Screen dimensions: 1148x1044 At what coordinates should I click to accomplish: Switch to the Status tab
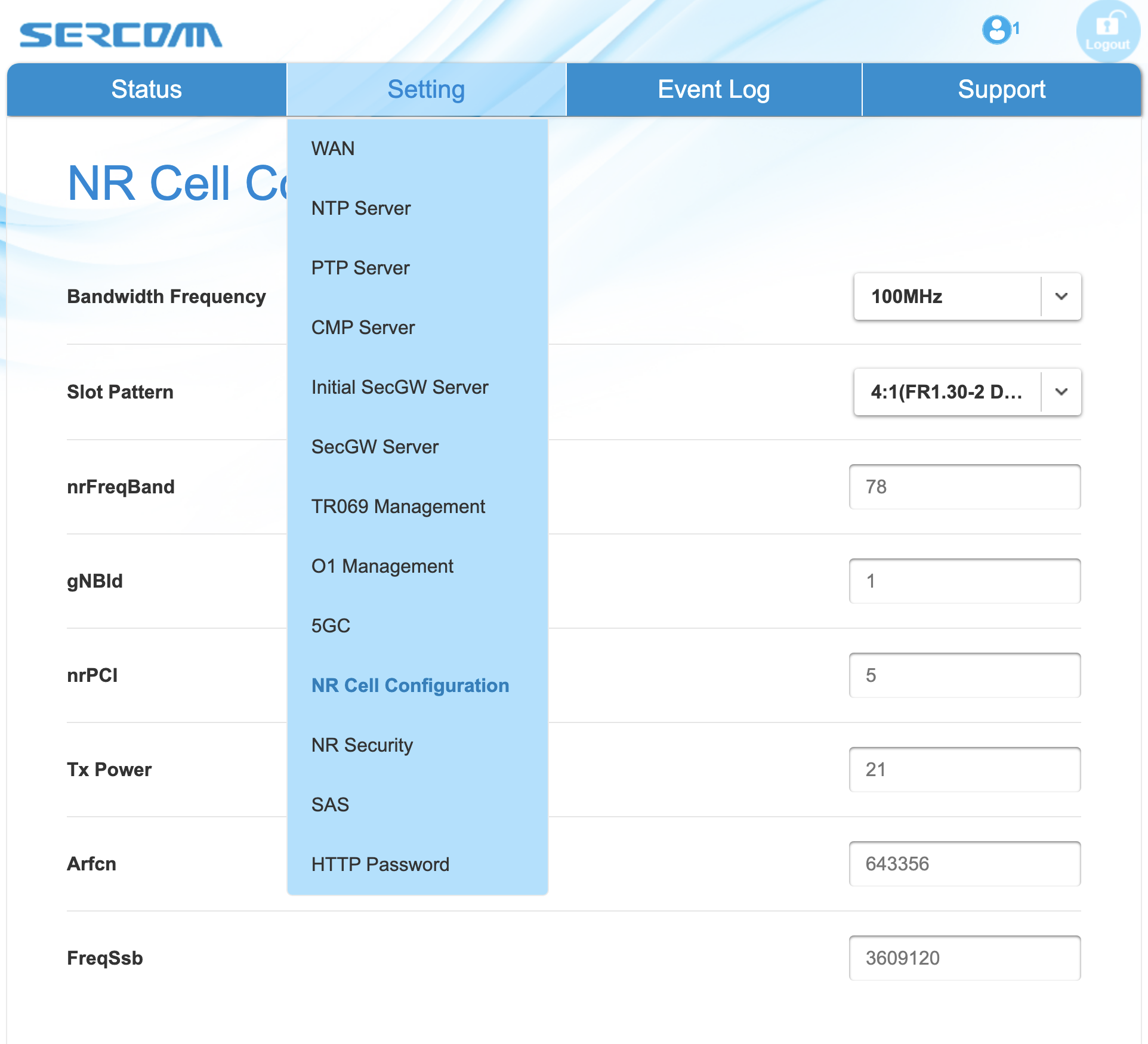(146, 89)
